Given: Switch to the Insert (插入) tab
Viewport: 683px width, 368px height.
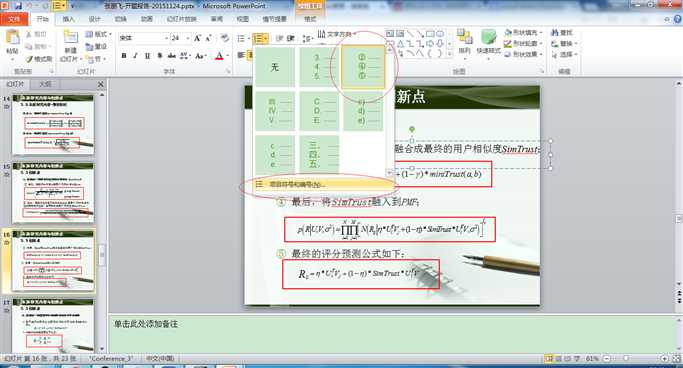Looking at the screenshot, I should pyautogui.click(x=68, y=19).
